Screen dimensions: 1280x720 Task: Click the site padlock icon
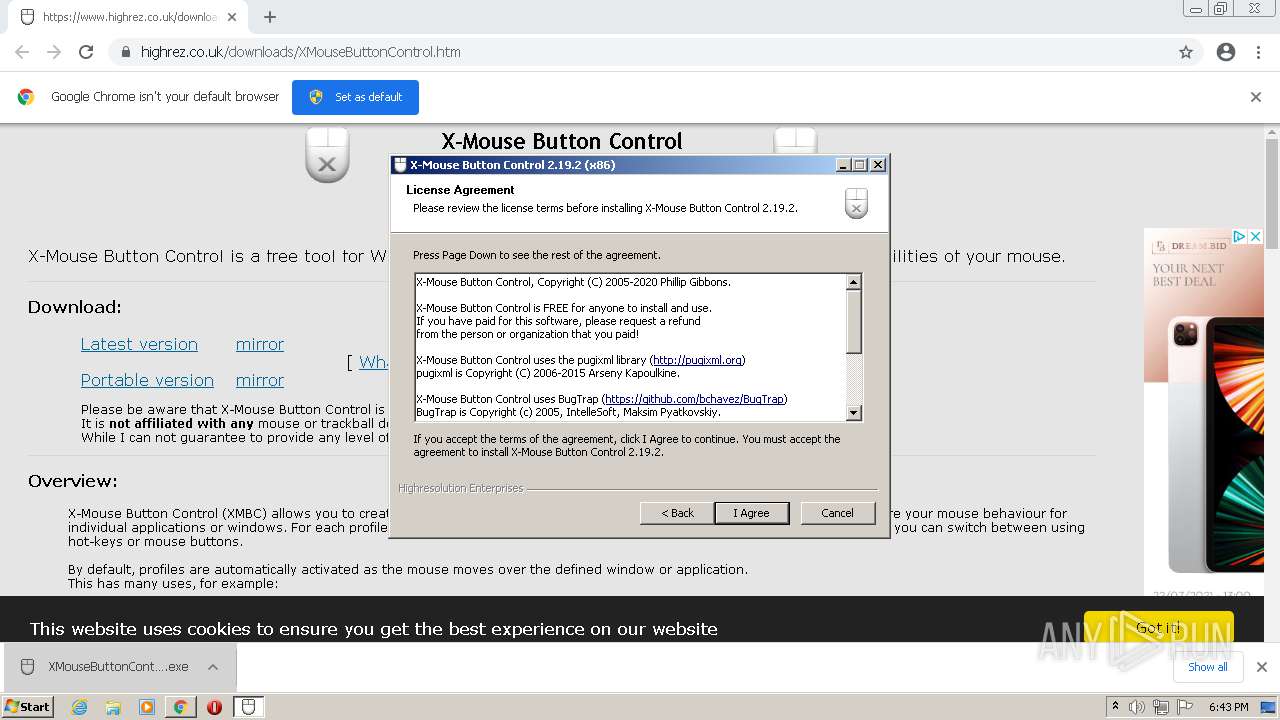click(126, 52)
